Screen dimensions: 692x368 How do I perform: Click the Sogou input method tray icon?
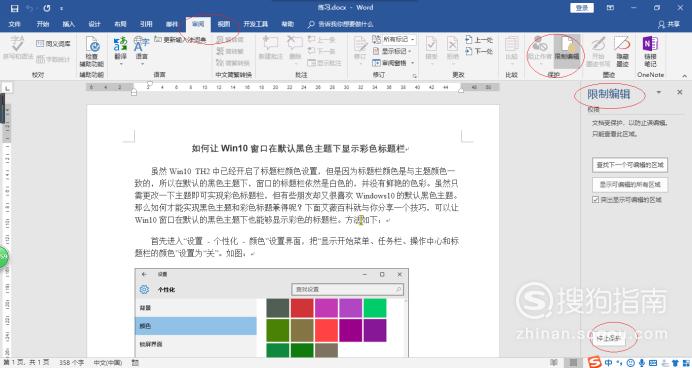pos(594,363)
